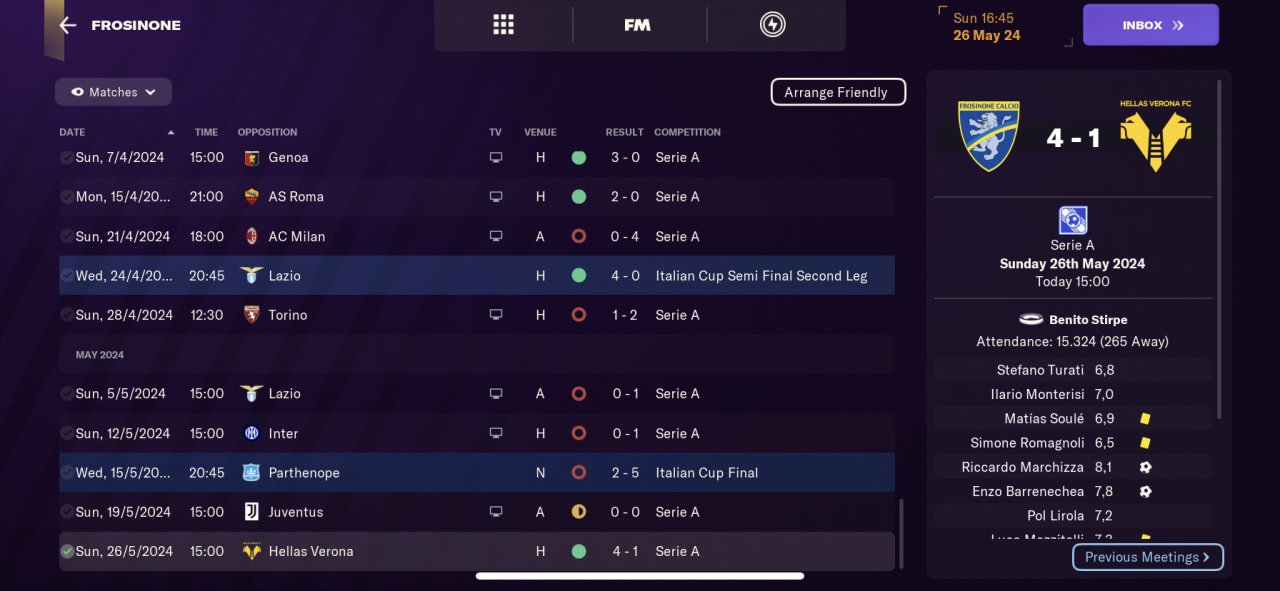This screenshot has width=1280, height=591.
Task: Click the Genoa club badge
Action: coord(252,158)
